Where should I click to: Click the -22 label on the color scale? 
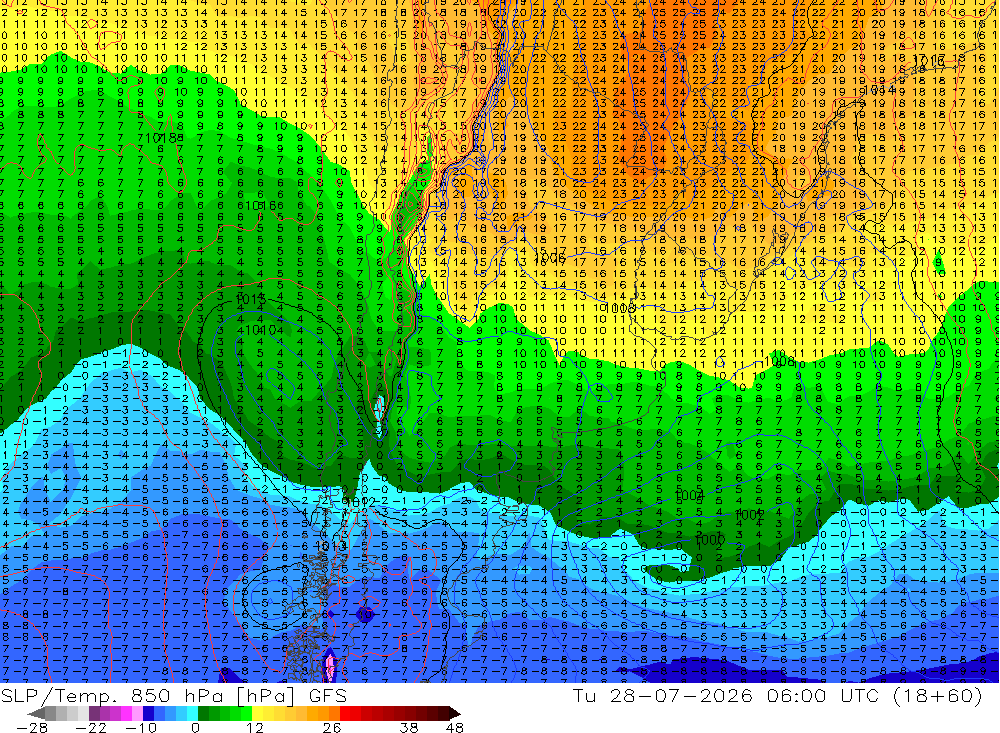91,727
